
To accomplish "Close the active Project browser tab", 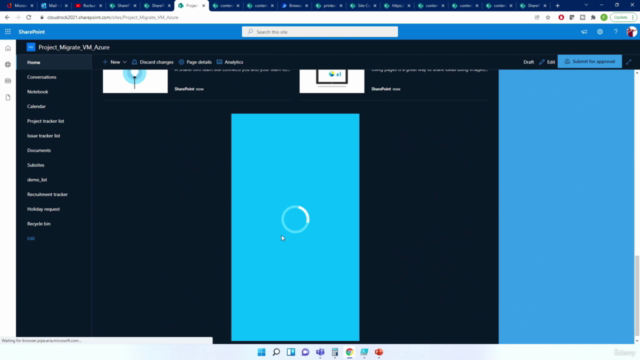I will [x=204, y=6].
